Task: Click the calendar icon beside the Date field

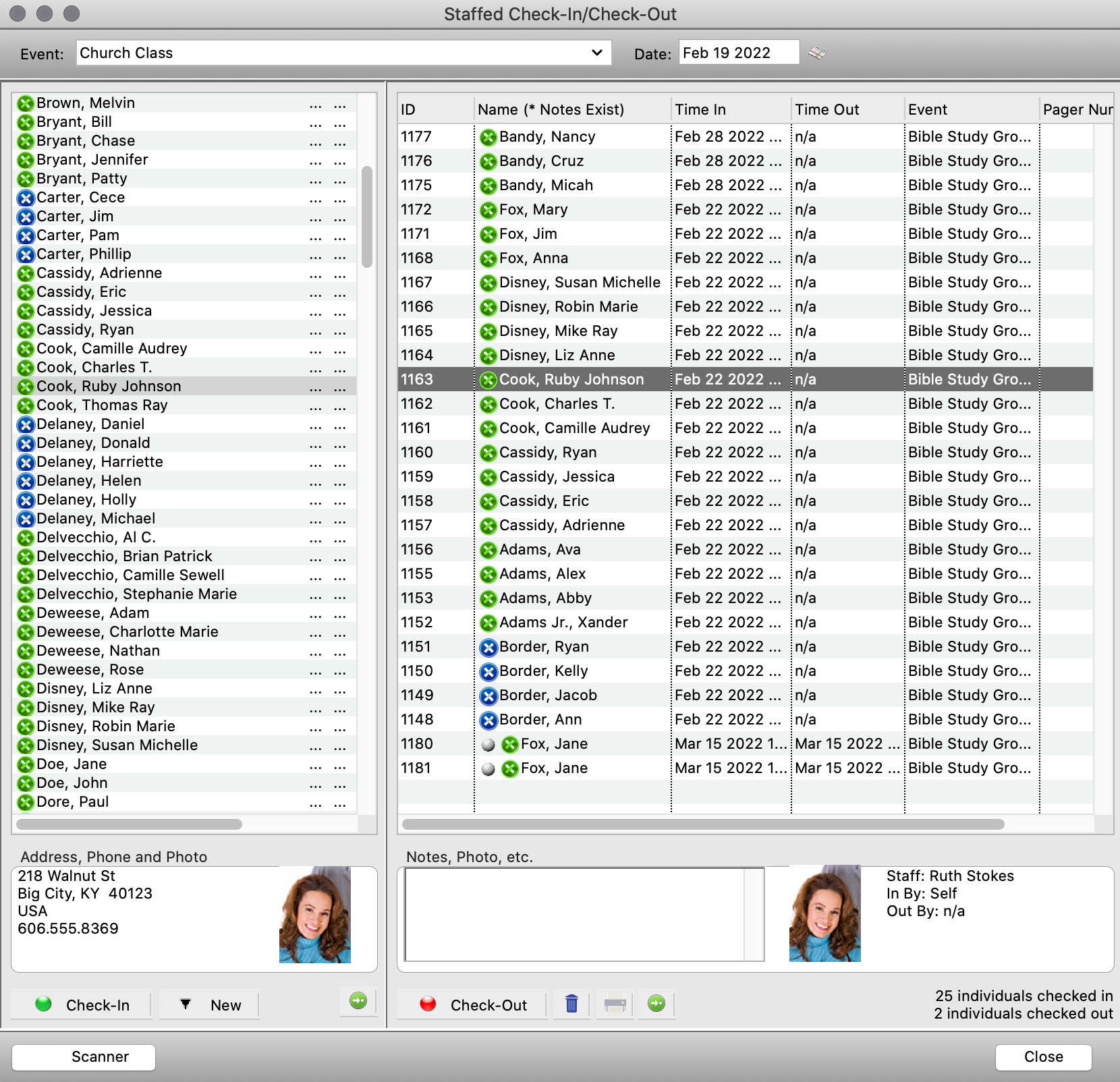Action: (x=817, y=53)
